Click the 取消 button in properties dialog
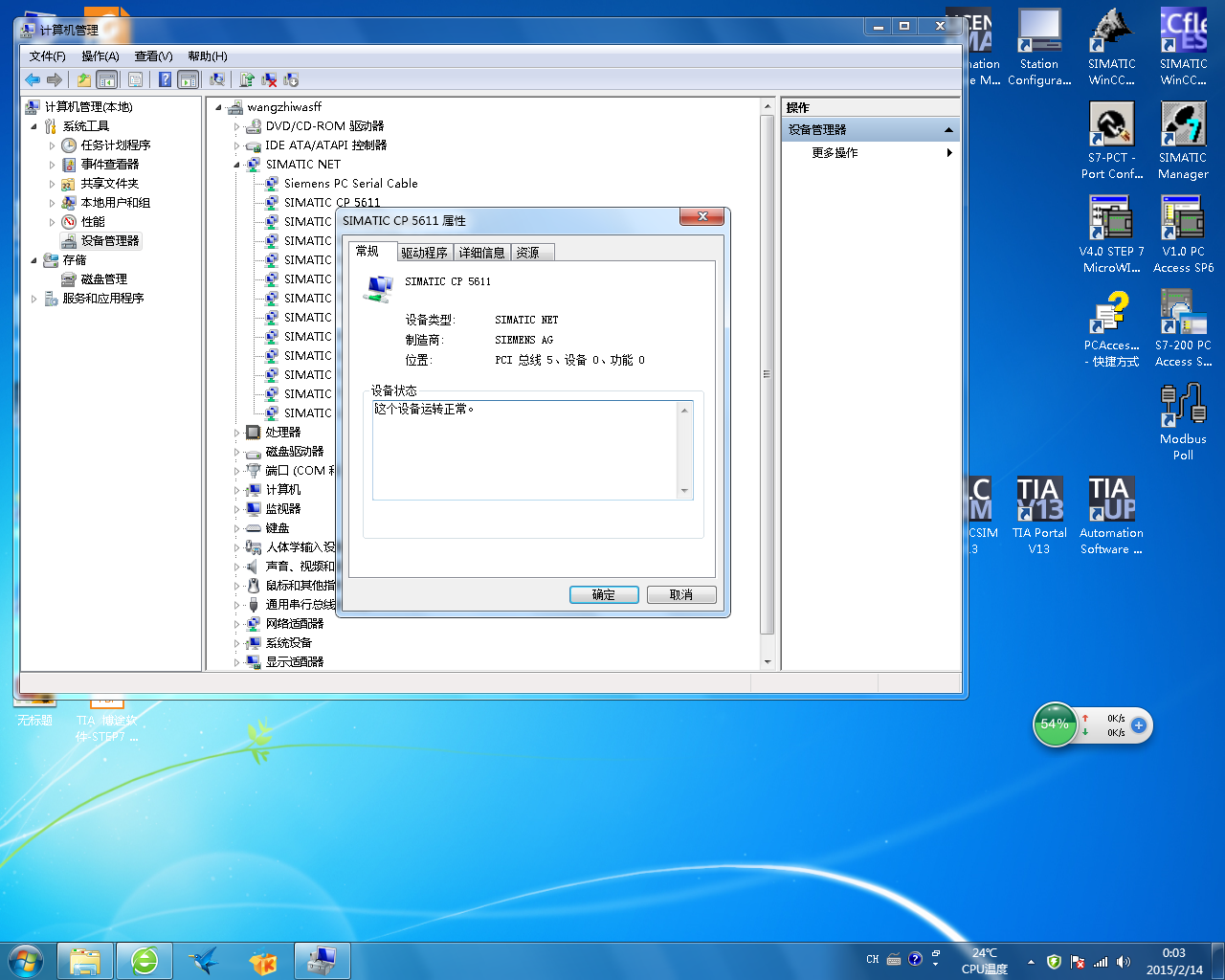 681,594
